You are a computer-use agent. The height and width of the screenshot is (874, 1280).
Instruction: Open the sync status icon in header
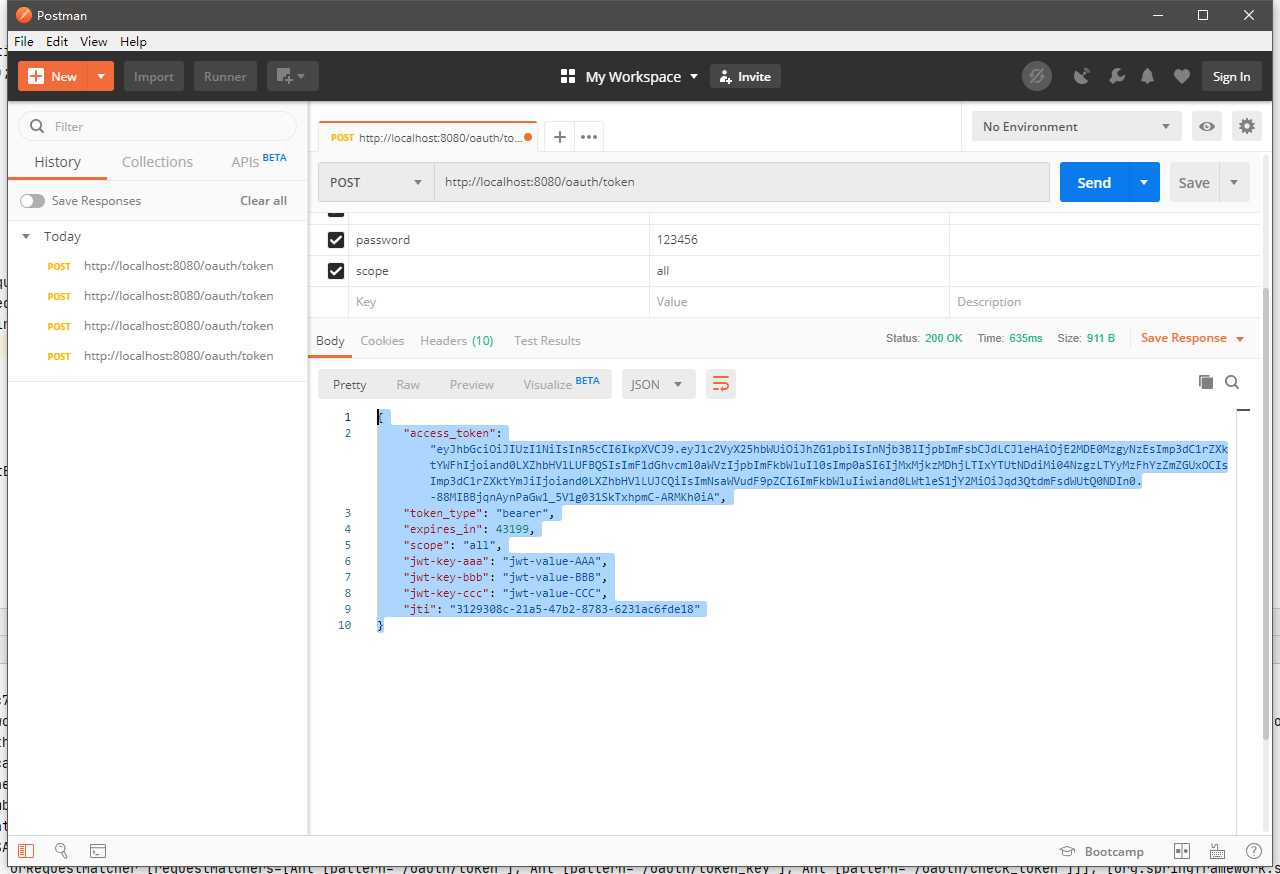[1038, 76]
